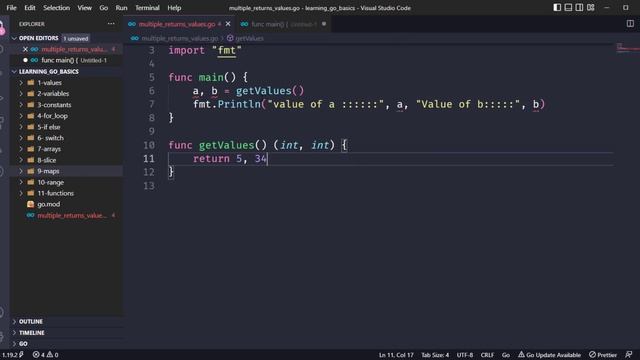Open Customize Layout icon in title bar
Viewport: 640px width, 360px height.
click(591, 7)
